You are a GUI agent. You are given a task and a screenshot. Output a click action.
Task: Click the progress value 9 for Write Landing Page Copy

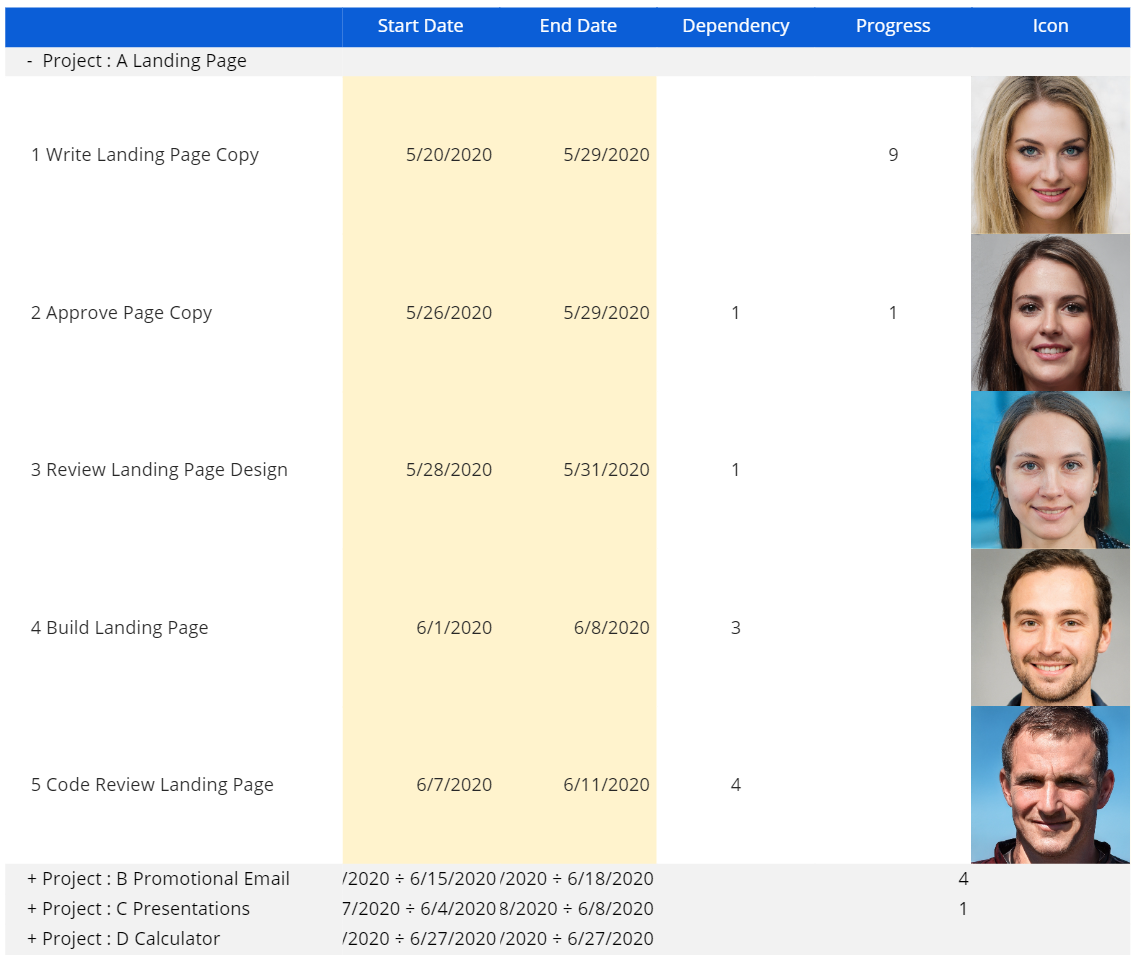893,155
